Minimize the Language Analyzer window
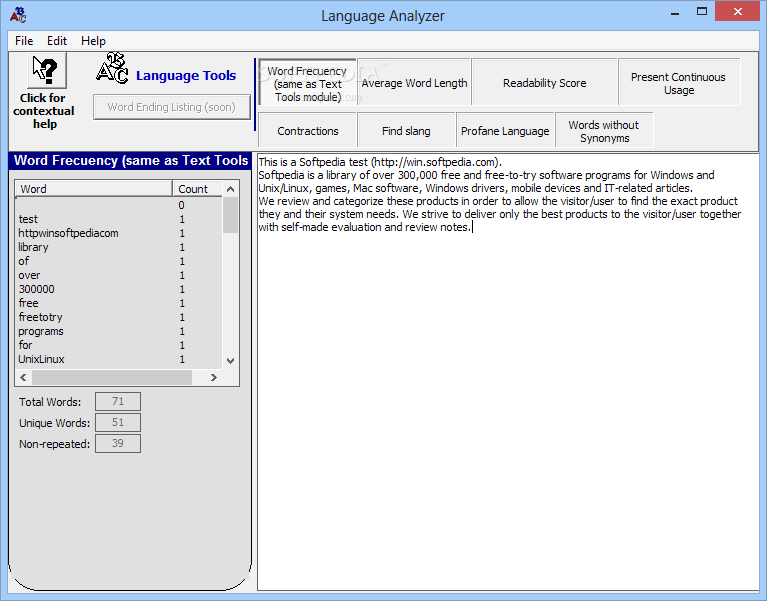The image size is (767, 601). tap(675, 12)
